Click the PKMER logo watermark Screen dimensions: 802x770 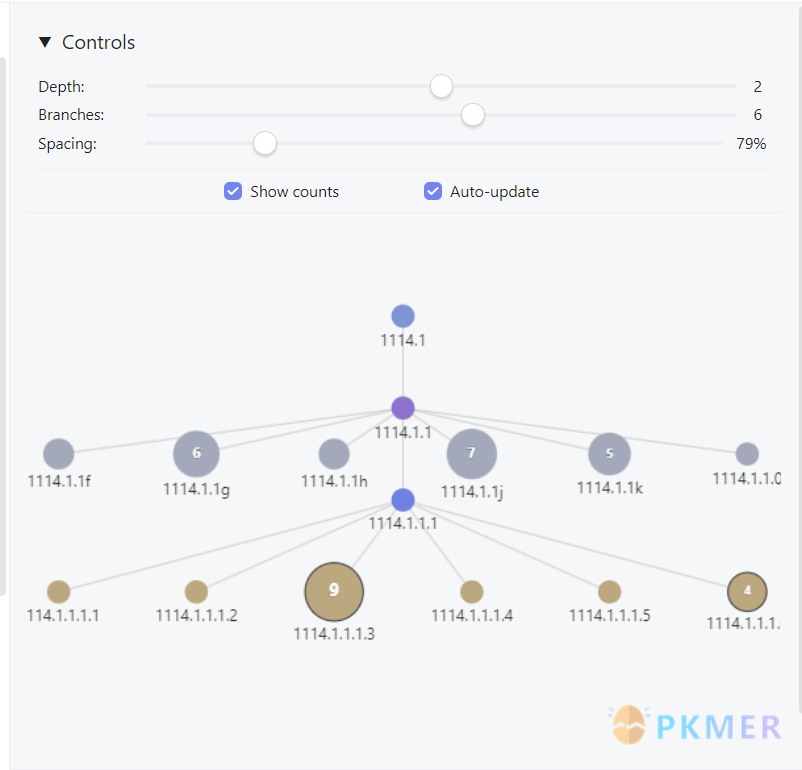[697, 726]
